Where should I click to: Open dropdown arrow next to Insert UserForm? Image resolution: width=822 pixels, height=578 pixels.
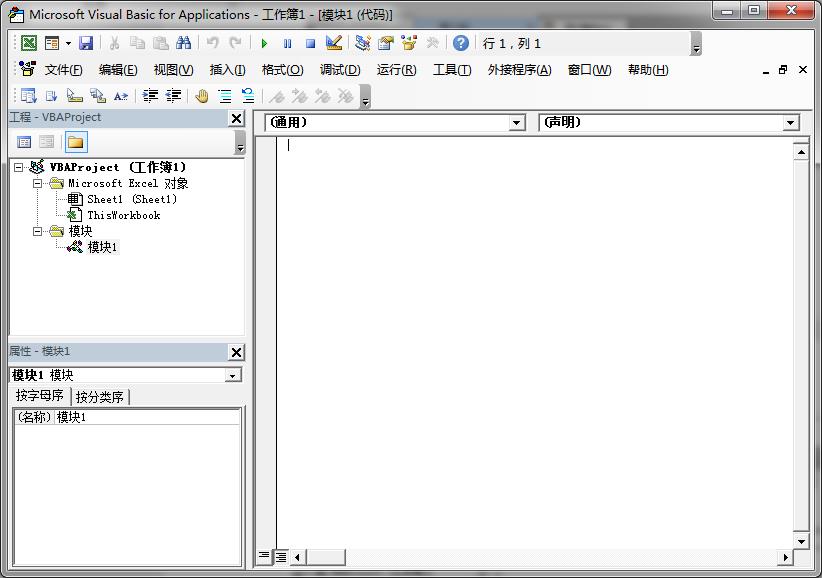coord(68,43)
